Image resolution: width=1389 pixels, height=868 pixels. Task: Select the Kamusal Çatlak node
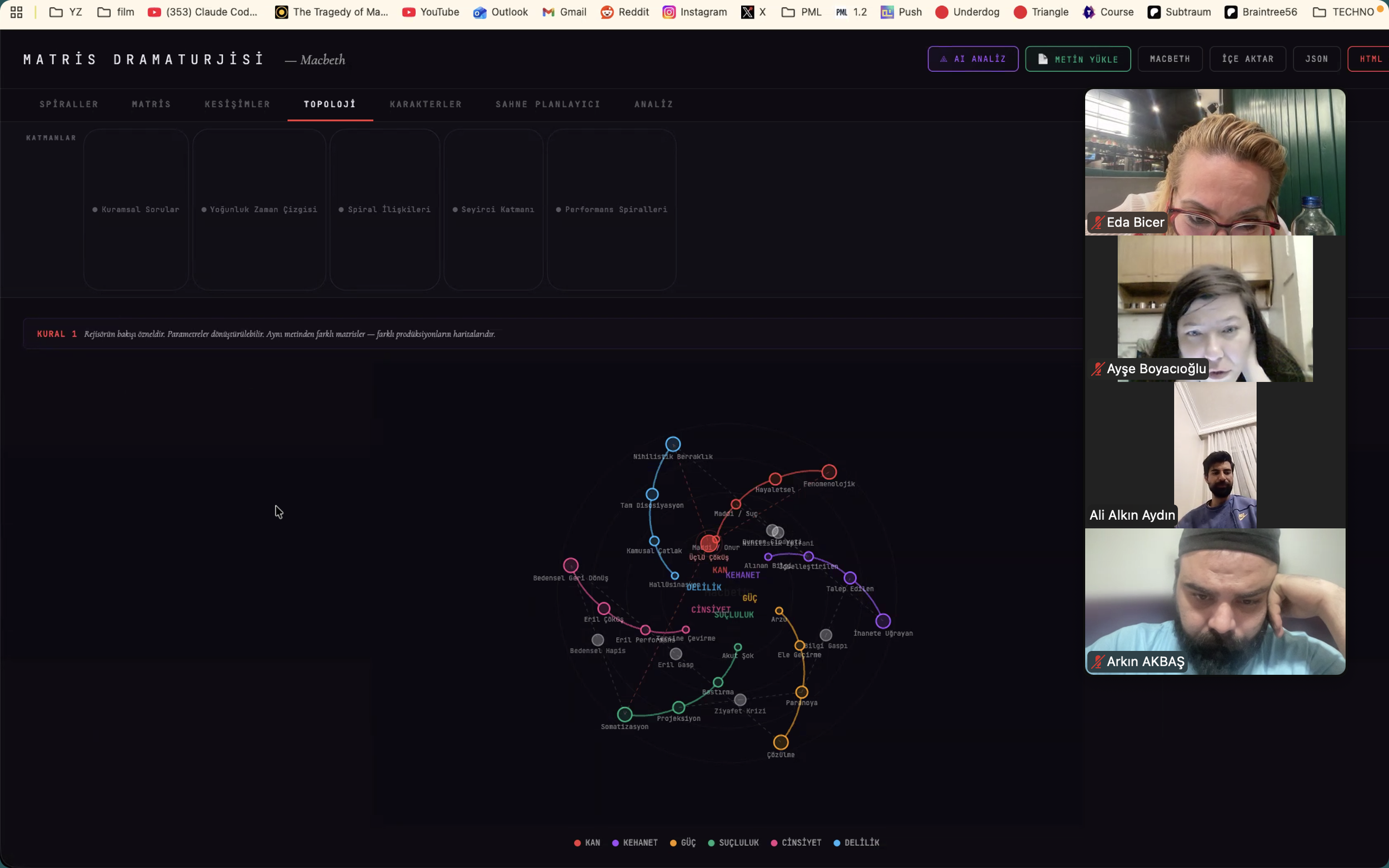pos(654,541)
